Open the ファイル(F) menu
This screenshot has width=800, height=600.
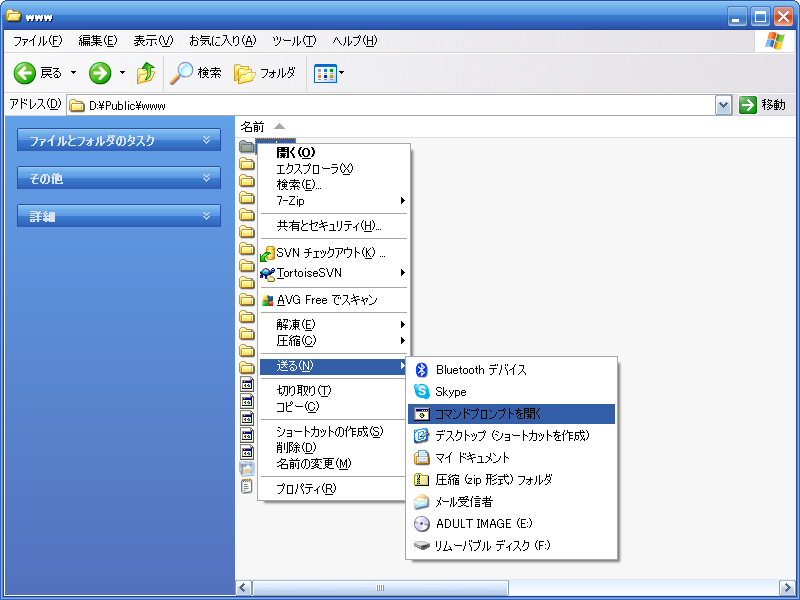coord(37,41)
